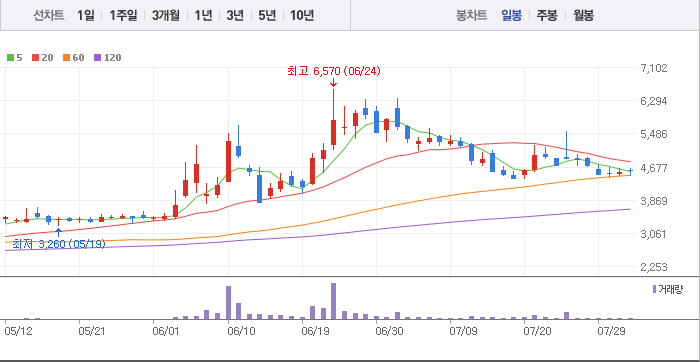Click the 07/20 date axis label
The width and height of the screenshot is (700, 362).
(x=538, y=331)
